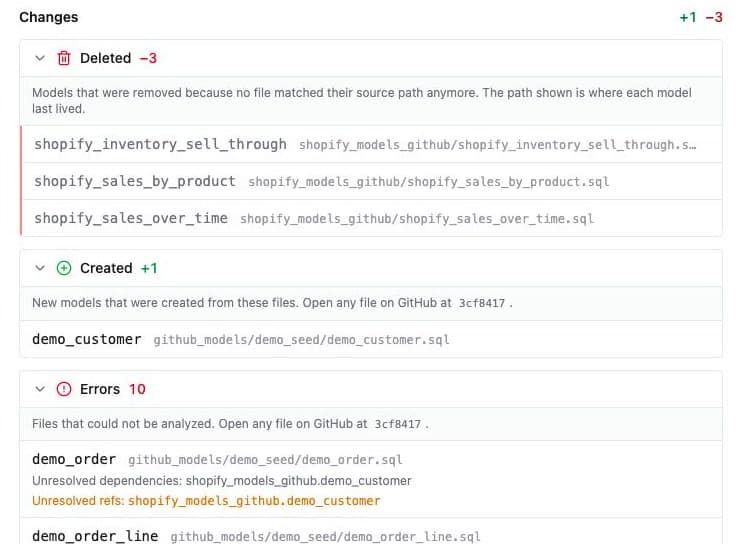Open commit 3cf8417 in Errors description
This screenshot has width=740, height=544.
pyautogui.click(x=398, y=424)
